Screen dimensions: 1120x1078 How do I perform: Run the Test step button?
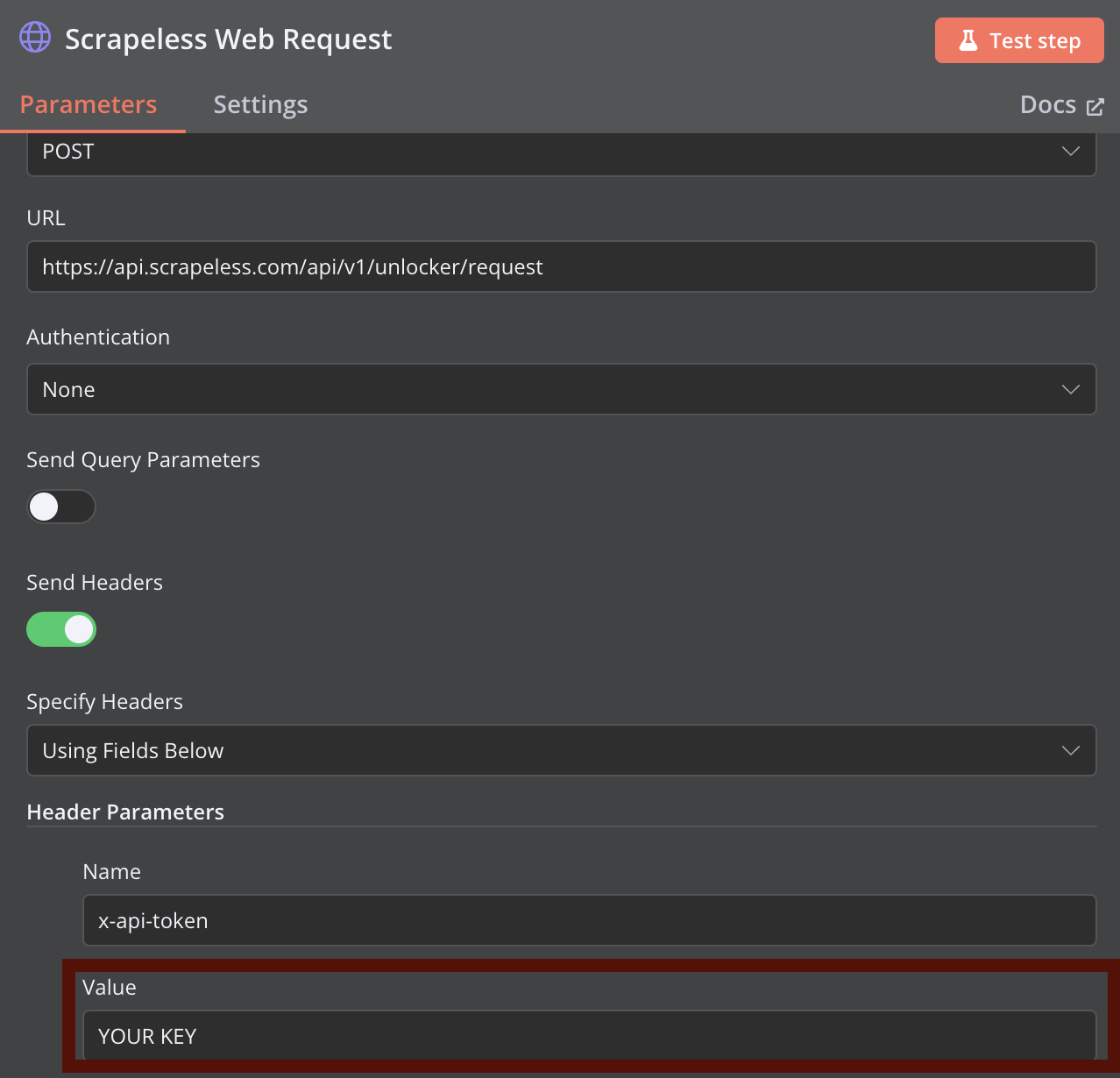click(1019, 40)
